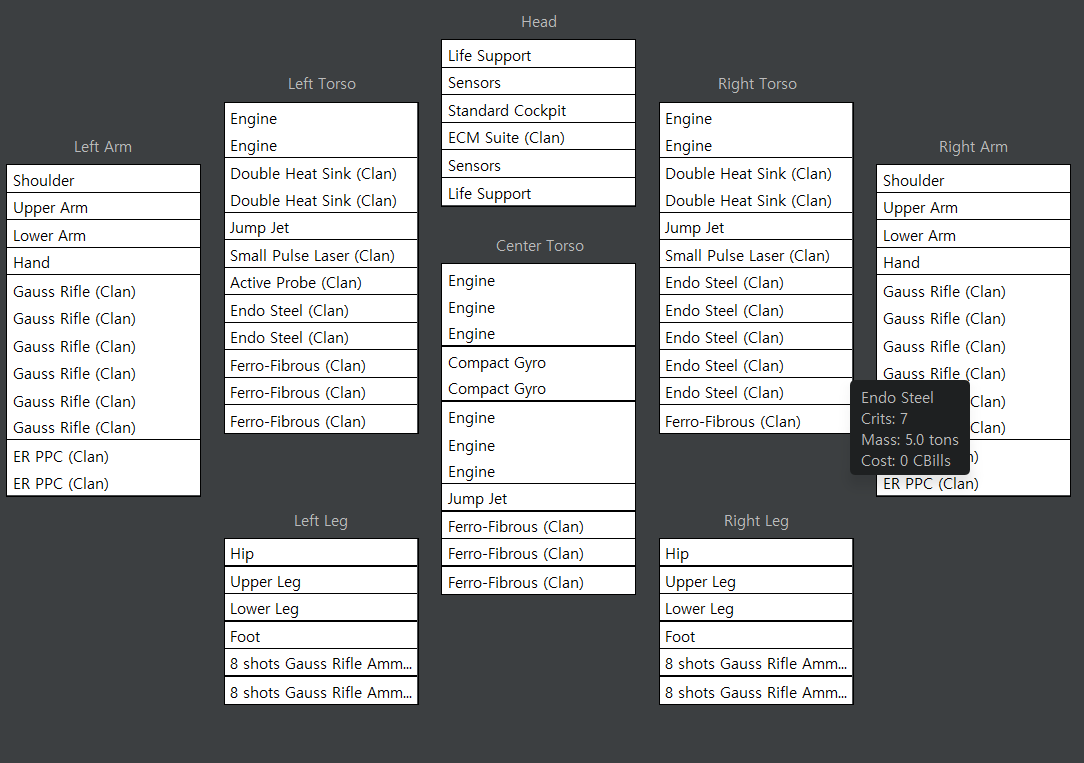Click Small Pulse Laser in Right Torso
The width and height of the screenshot is (1084, 763).
(x=756, y=255)
